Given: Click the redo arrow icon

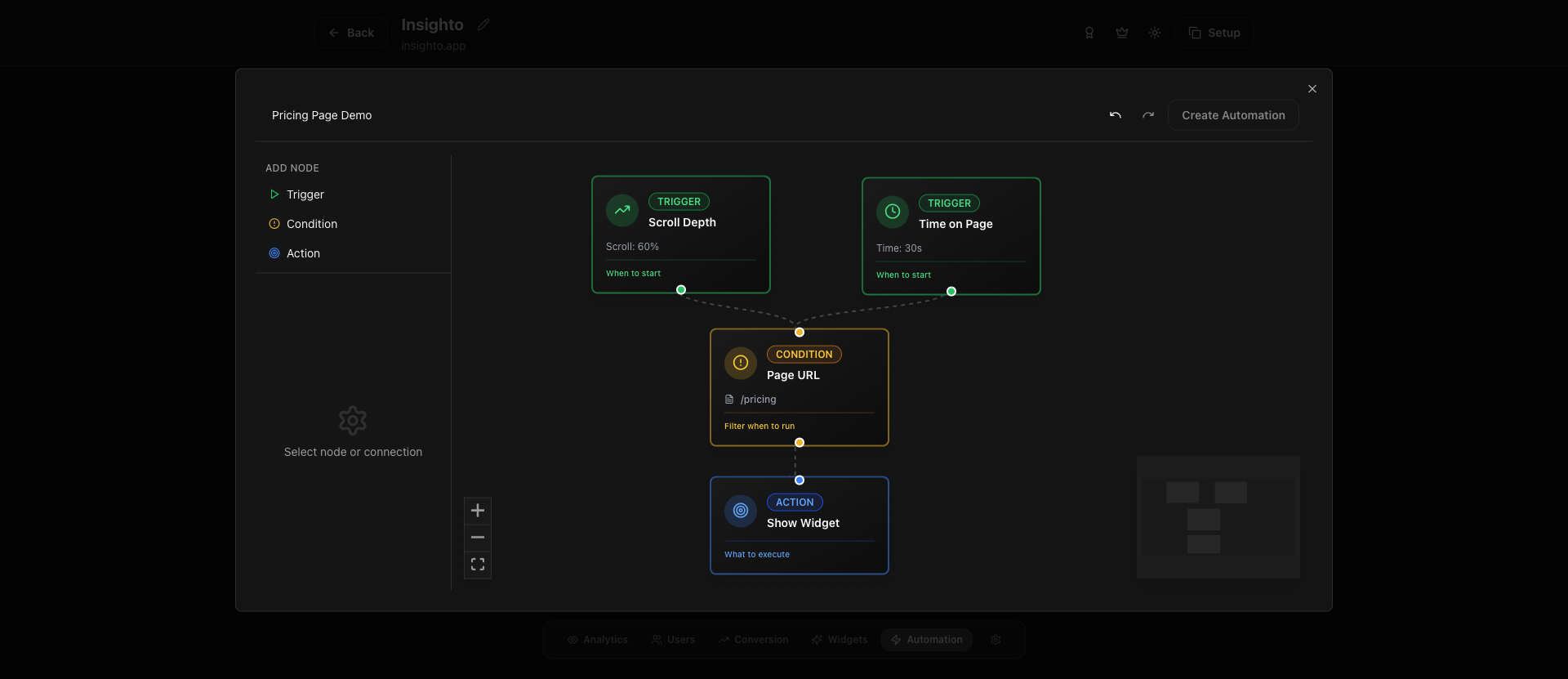Looking at the screenshot, I should [x=1148, y=115].
